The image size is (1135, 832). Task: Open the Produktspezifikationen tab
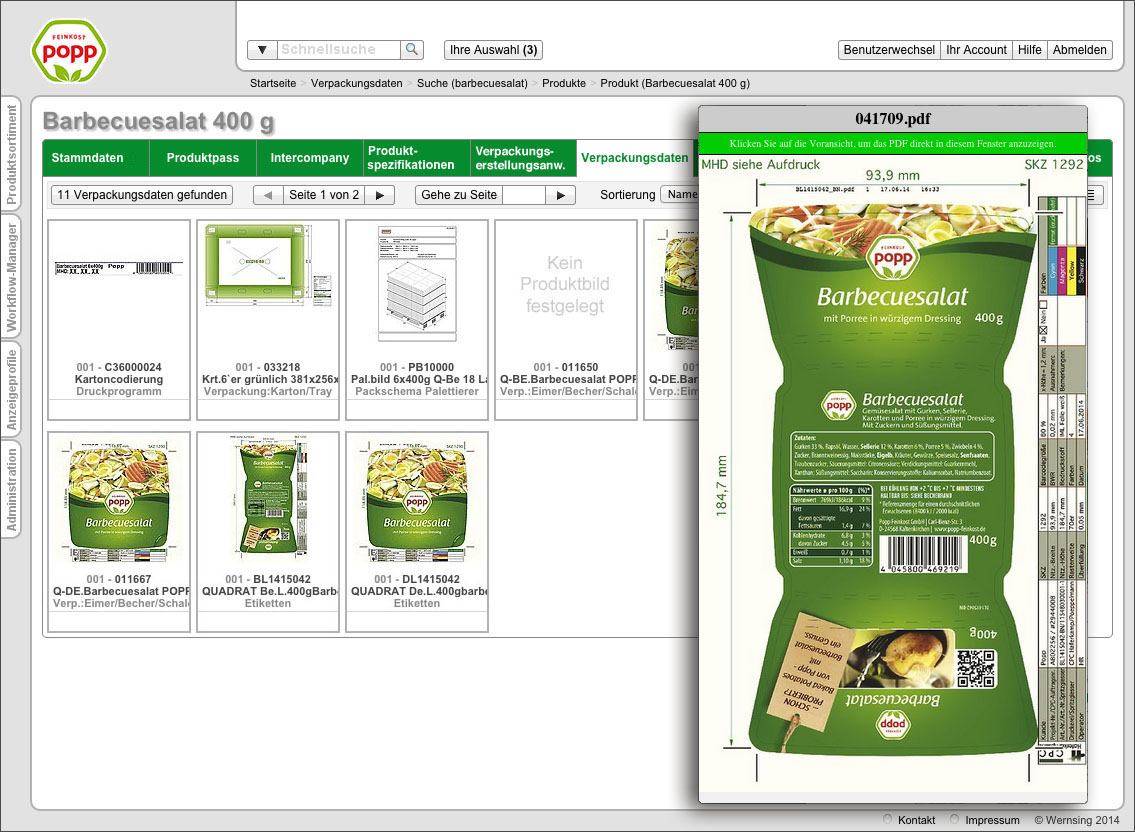416,158
